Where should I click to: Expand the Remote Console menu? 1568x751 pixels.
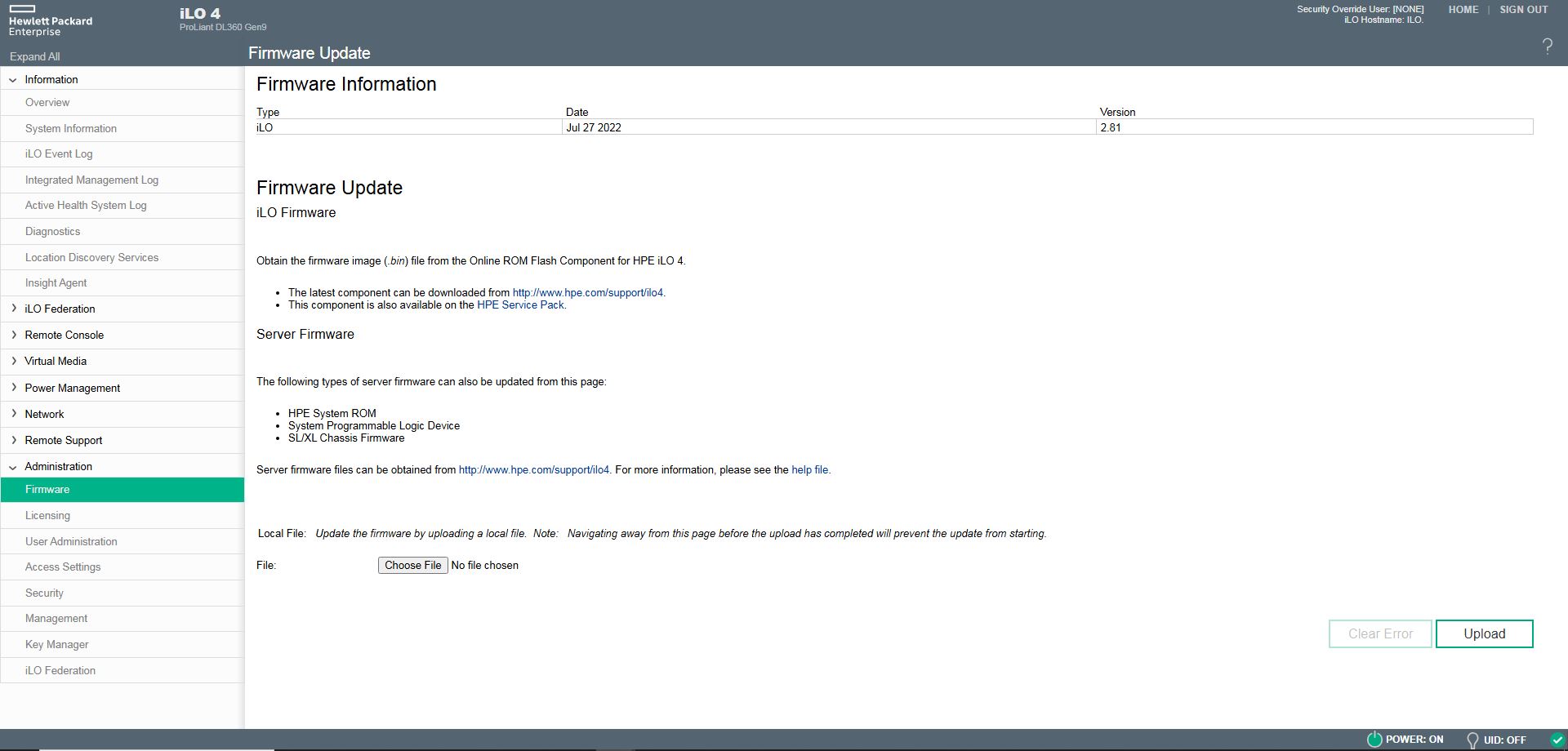[x=13, y=335]
